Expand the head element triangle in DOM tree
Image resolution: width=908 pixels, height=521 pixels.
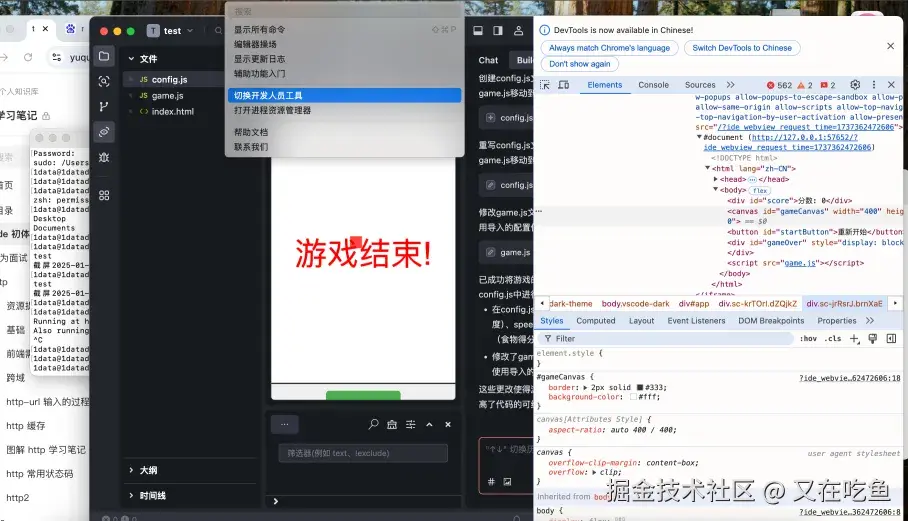(716, 179)
